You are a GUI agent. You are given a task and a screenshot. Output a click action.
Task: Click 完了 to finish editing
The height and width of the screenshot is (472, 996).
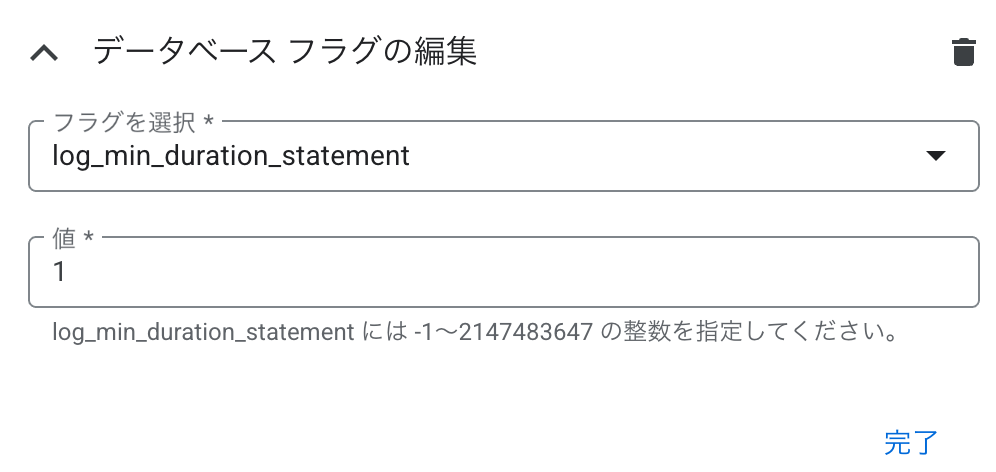(x=911, y=443)
